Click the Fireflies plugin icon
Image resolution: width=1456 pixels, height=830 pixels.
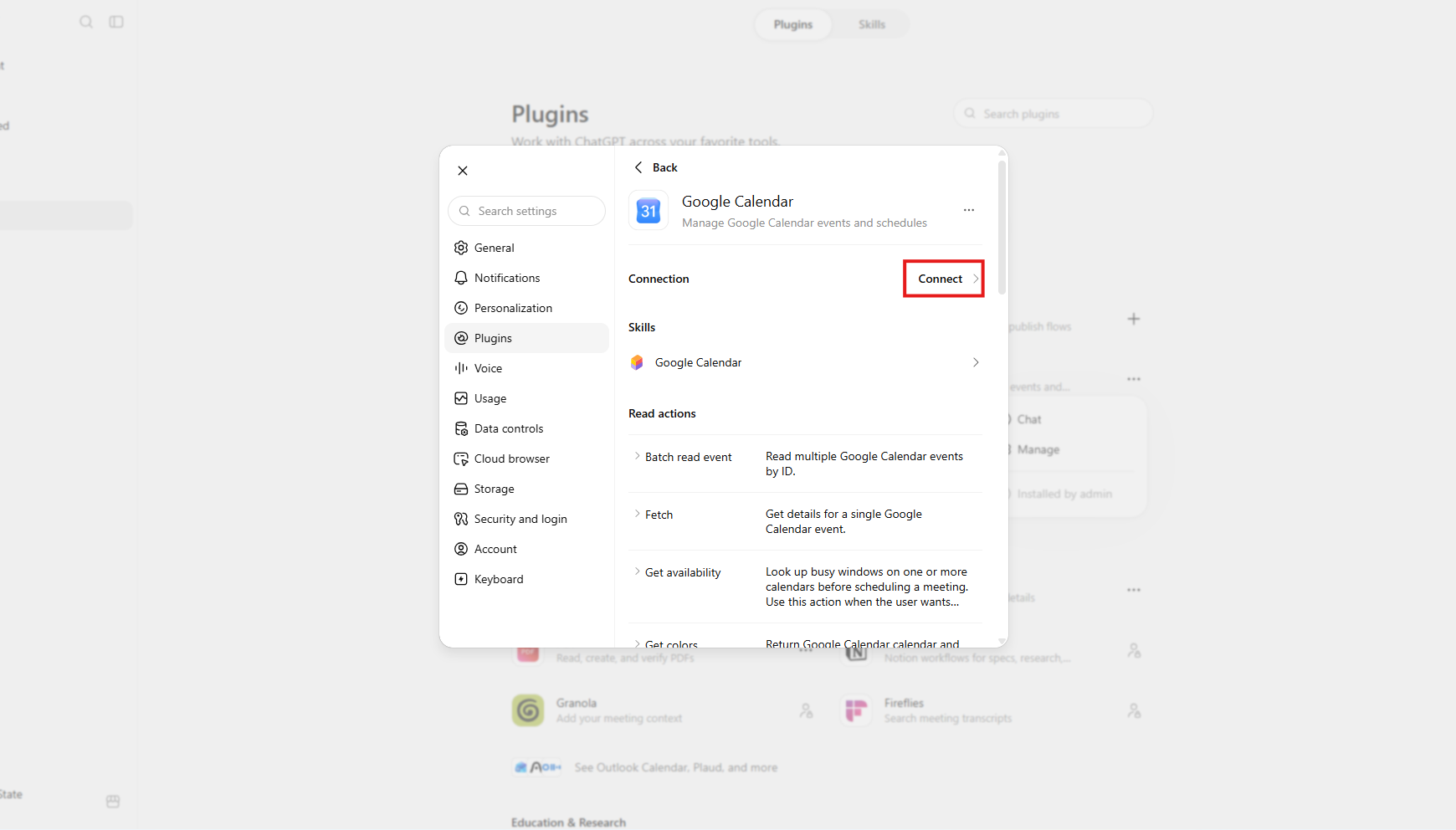pyautogui.click(x=856, y=710)
